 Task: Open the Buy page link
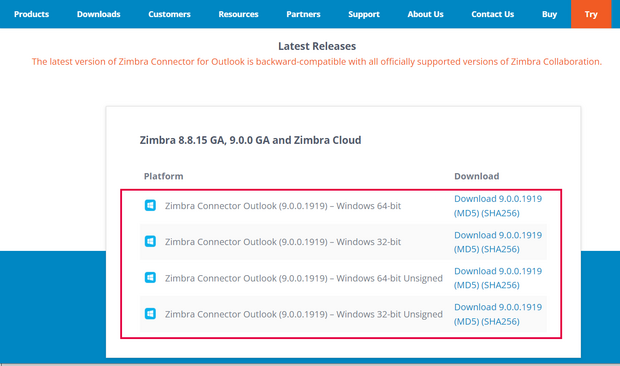pyautogui.click(x=549, y=14)
